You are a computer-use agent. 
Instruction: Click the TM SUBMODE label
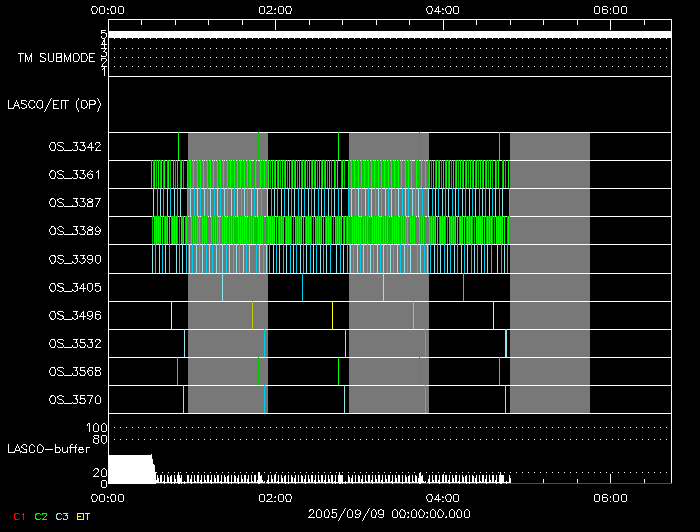56,58
